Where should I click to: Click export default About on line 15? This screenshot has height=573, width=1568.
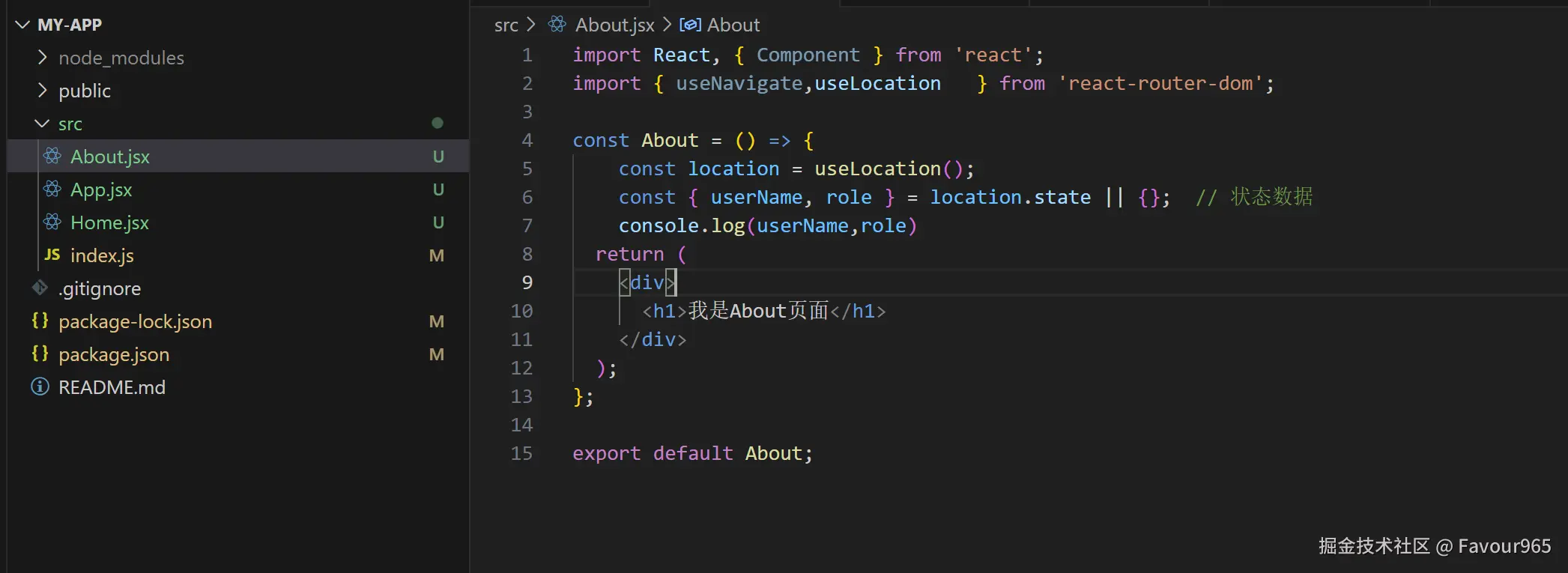[692, 453]
